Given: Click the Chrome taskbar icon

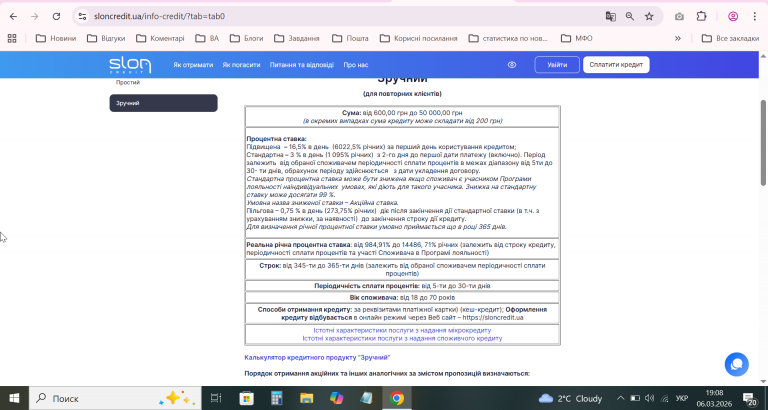Looking at the screenshot, I should click(x=397, y=398).
